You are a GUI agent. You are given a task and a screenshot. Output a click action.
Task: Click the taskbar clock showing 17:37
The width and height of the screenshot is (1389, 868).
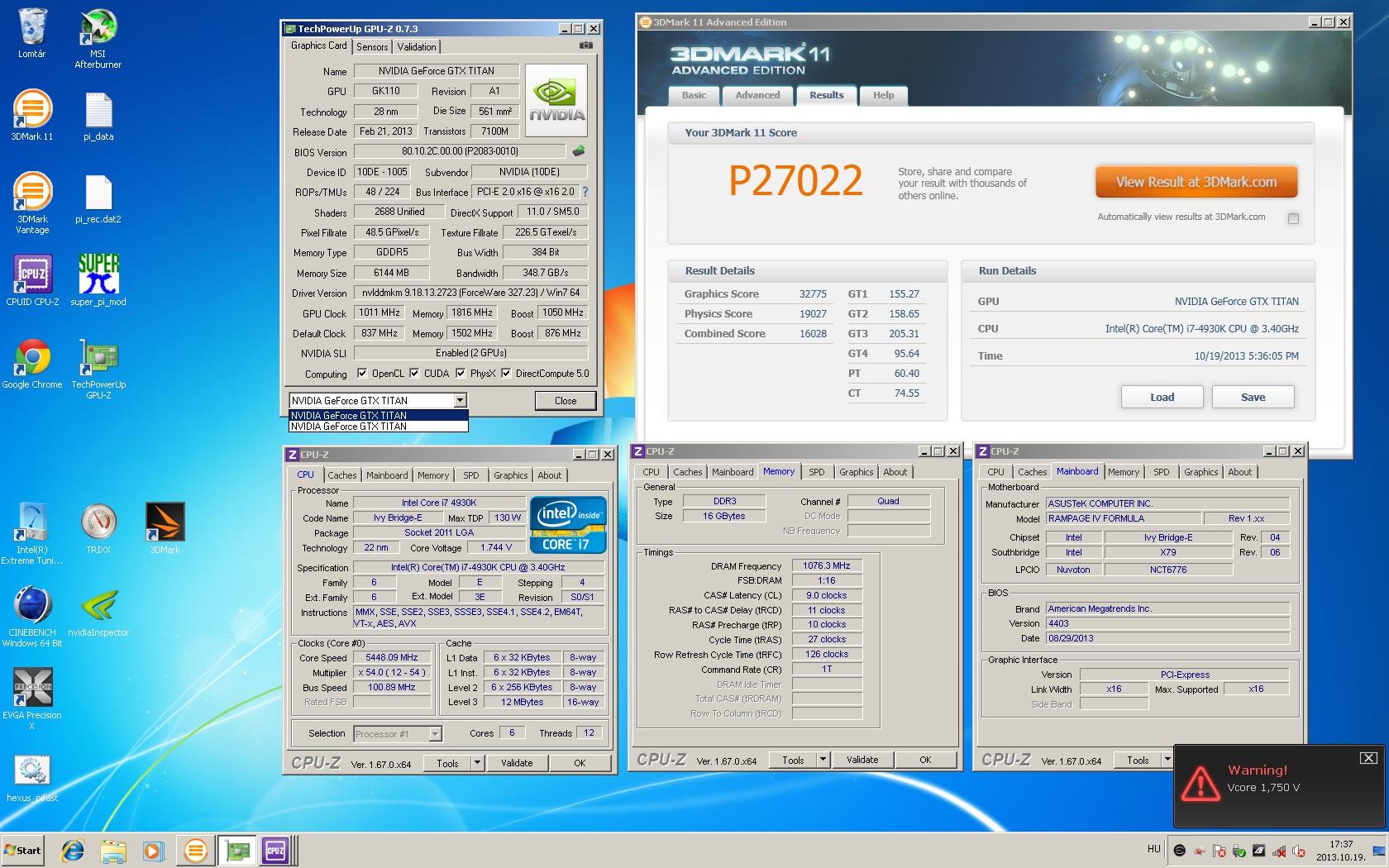pos(1342,851)
